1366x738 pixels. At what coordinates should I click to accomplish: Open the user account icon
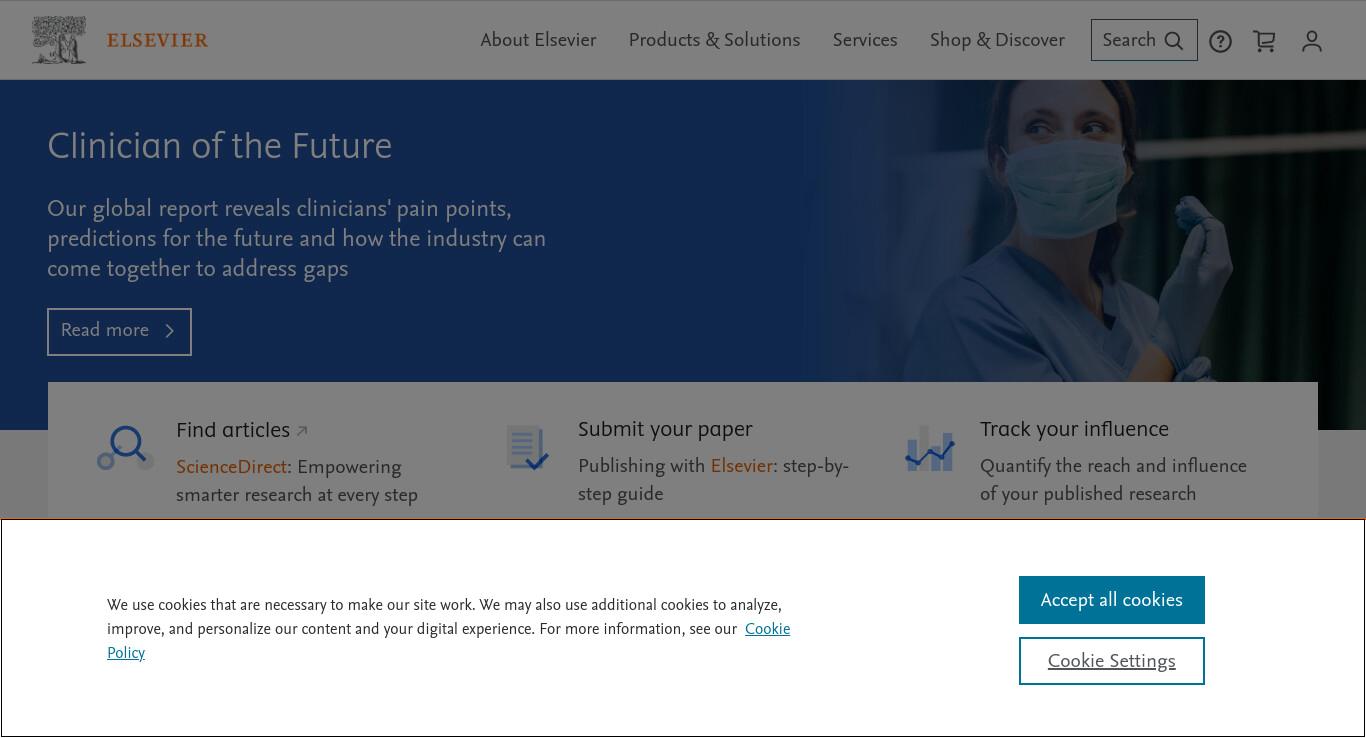(1312, 41)
